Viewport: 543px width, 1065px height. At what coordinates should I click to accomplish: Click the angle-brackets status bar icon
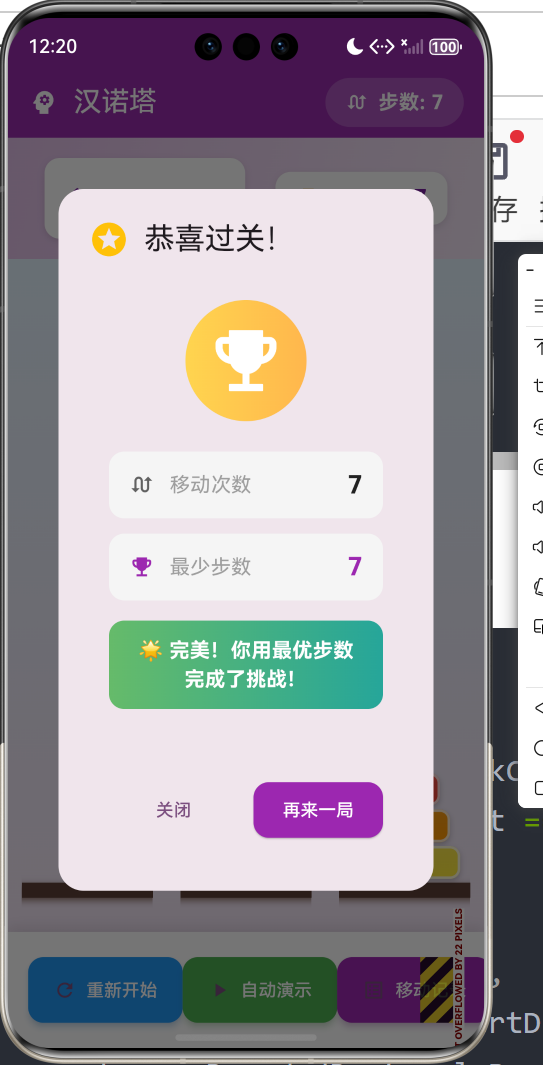click(381, 46)
